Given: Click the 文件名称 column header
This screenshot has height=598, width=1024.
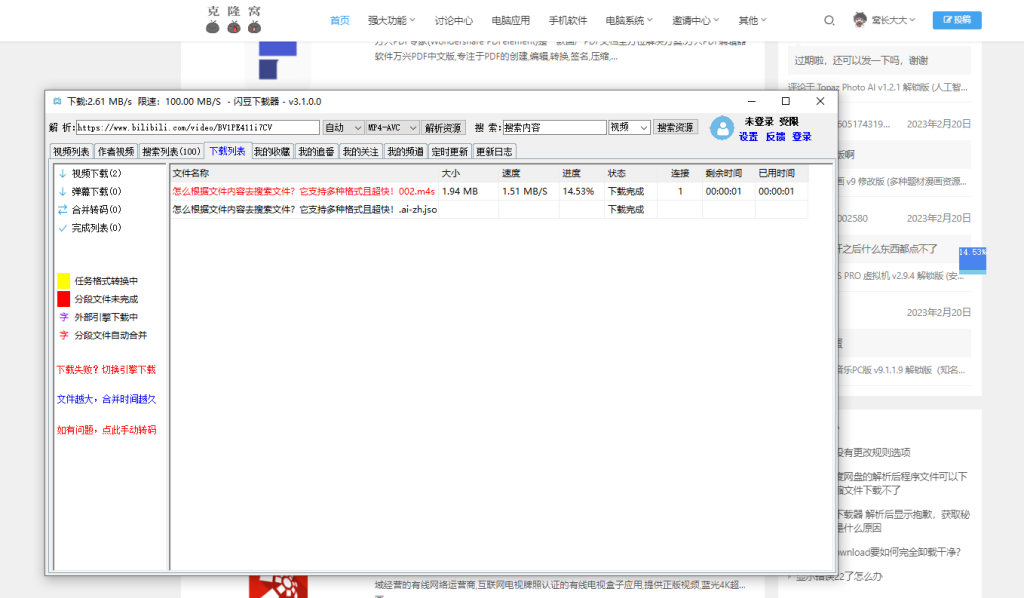Looking at the screenshot, I should coord(304,173).
